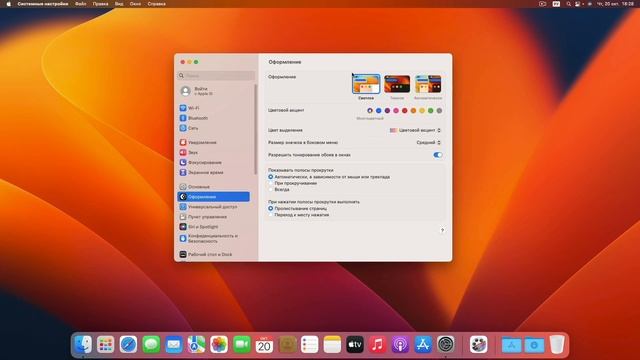Open Системные настройки menu in menu bar
This screenshot has height=360, width=640.
[43, 4]
